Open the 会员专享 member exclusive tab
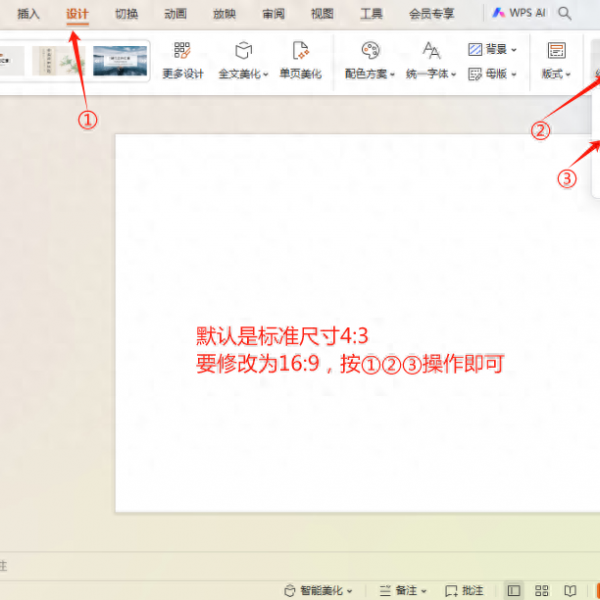 point(431,14)
